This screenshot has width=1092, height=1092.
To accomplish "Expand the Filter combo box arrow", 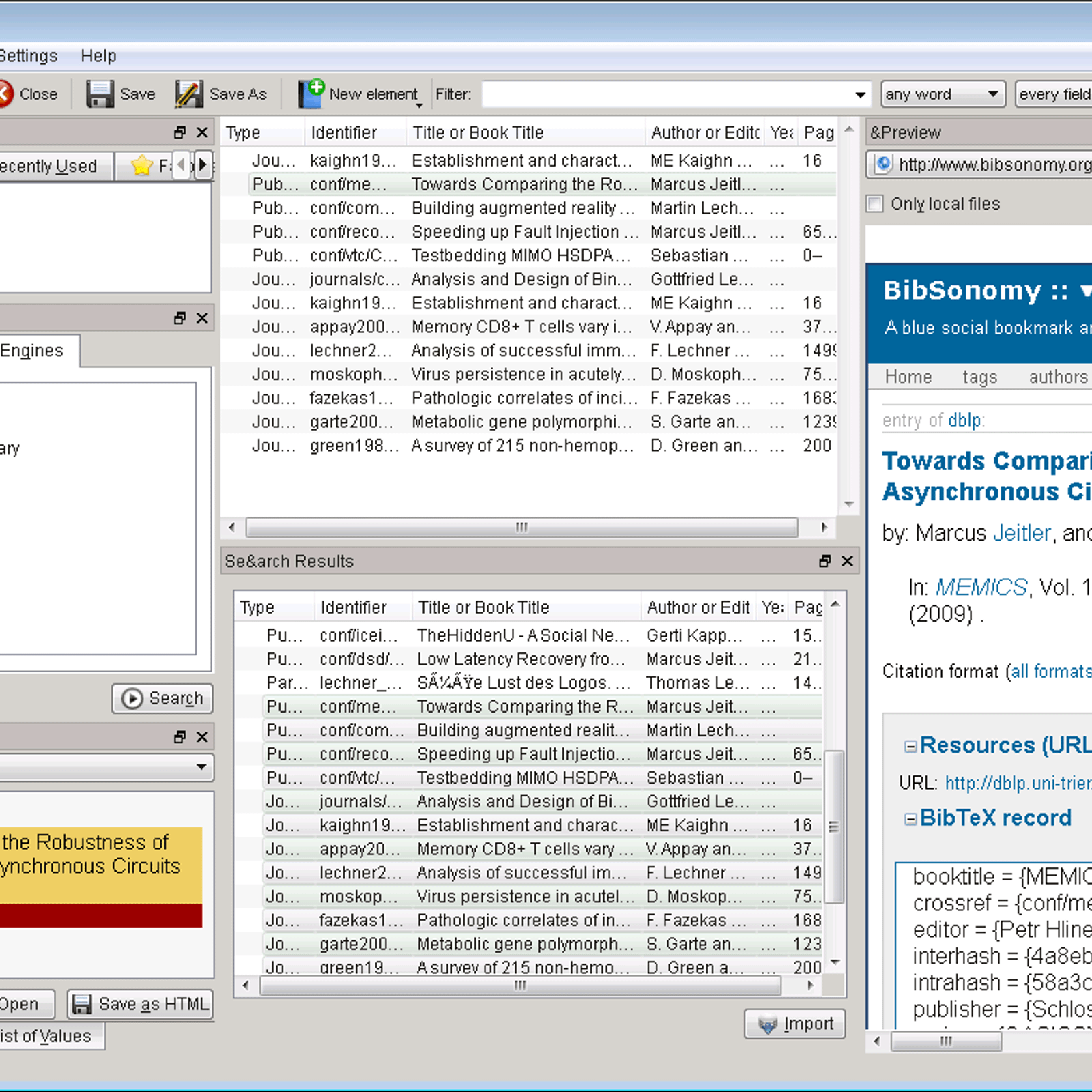I will coord(860,95).
